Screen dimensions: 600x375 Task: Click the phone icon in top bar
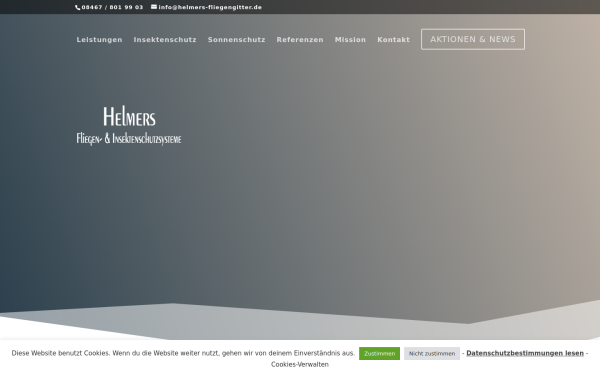[78, 7]
